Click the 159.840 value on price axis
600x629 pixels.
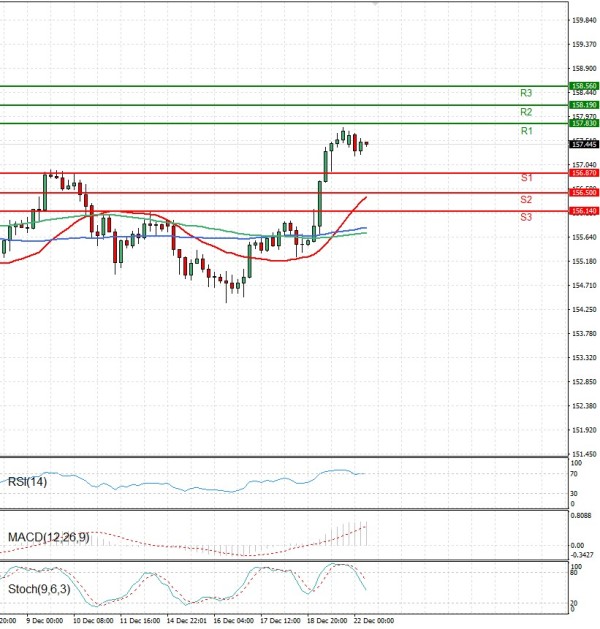(x=584, y=20)
